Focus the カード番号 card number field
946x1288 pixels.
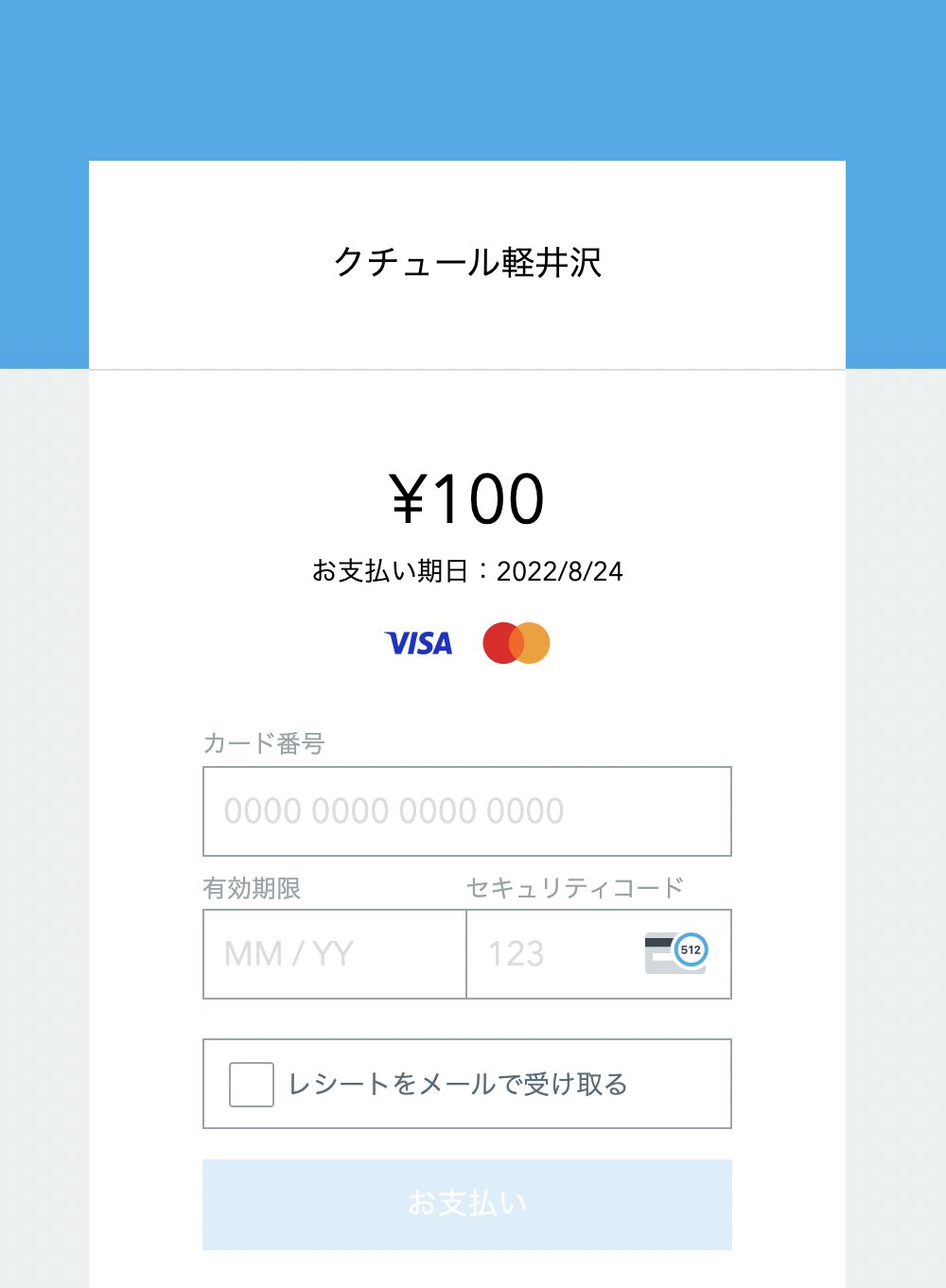point(467,811)
